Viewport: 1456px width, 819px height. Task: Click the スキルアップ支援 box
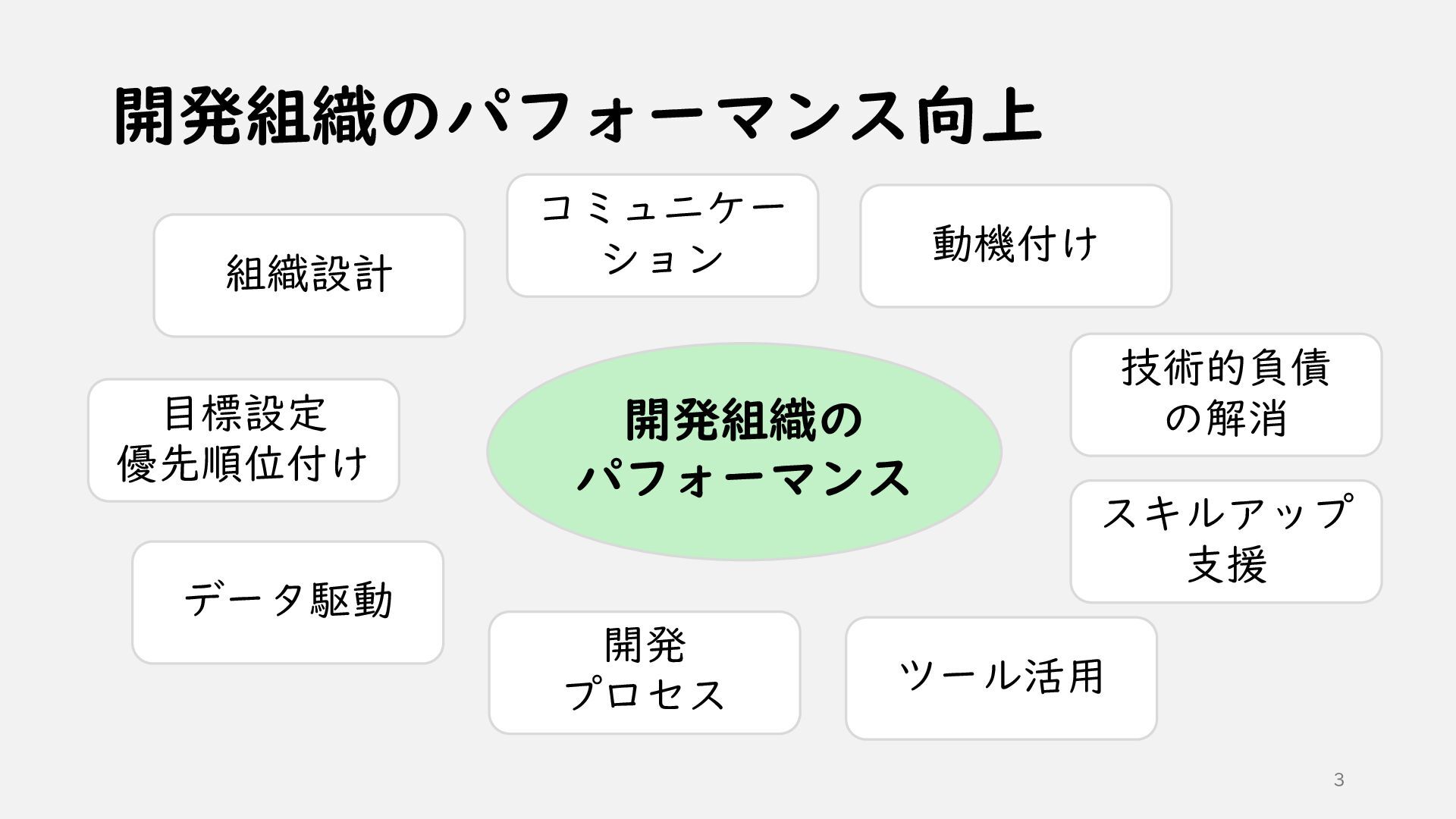point(1226,541)
